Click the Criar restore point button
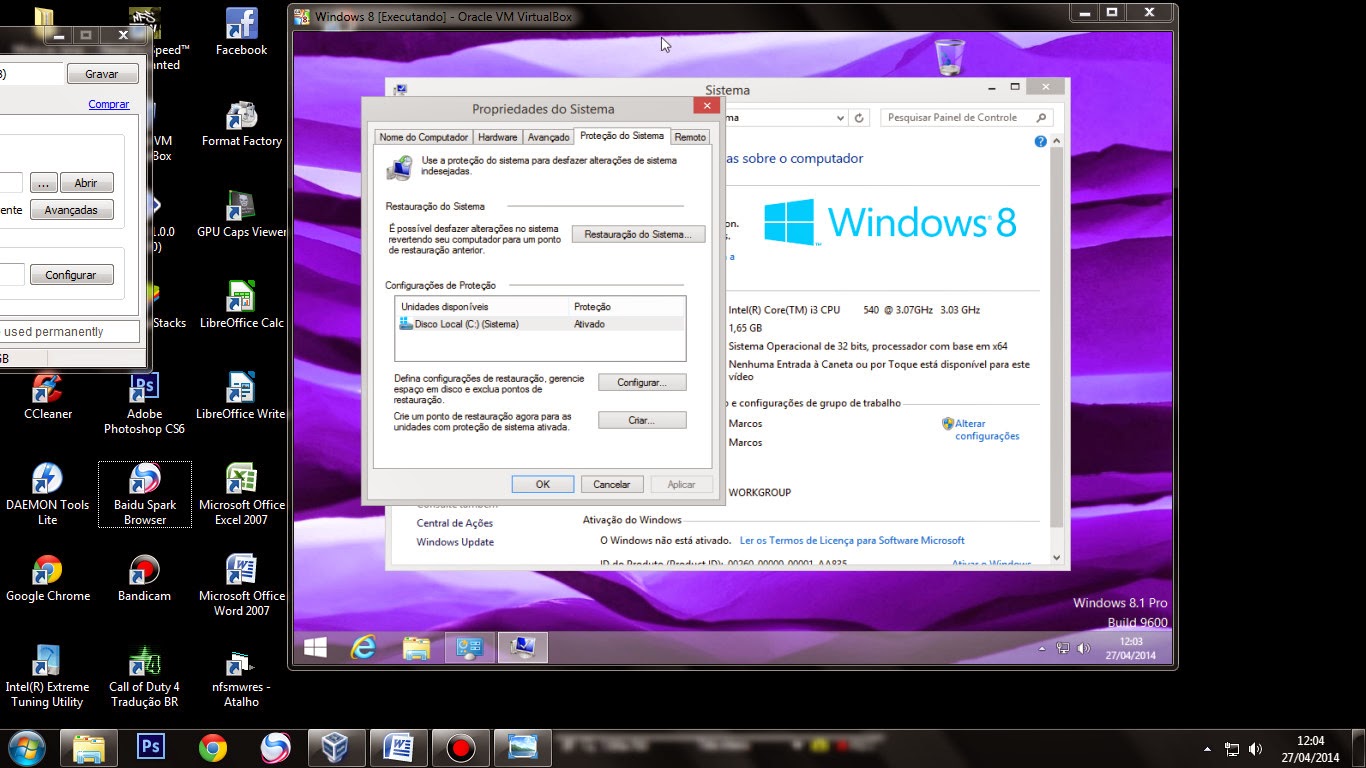Viewport: 1366px width, 768px height. click(642, 420)
